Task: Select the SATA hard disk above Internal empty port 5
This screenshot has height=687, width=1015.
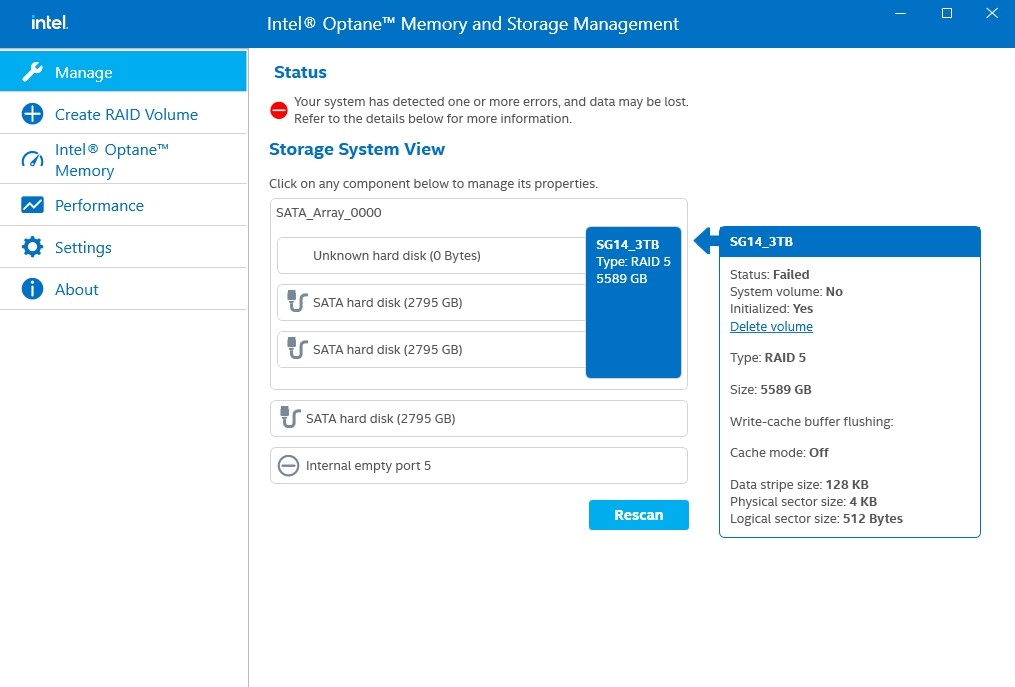Action: (x=478, y=418)
